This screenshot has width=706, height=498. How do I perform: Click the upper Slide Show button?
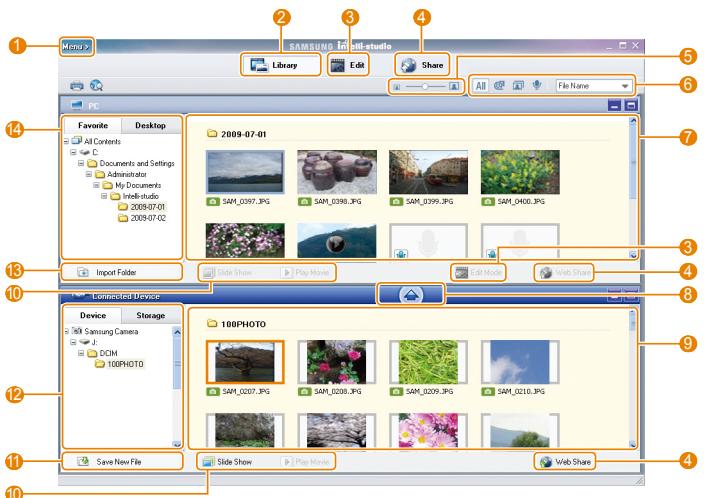pos(228,272)
